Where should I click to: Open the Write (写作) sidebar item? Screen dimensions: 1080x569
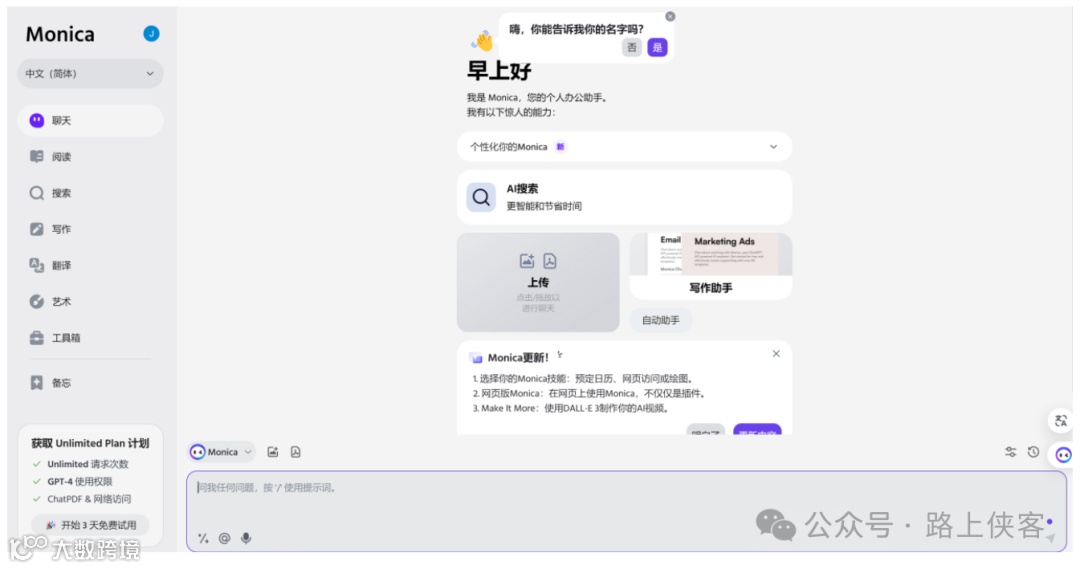point(90,229)
